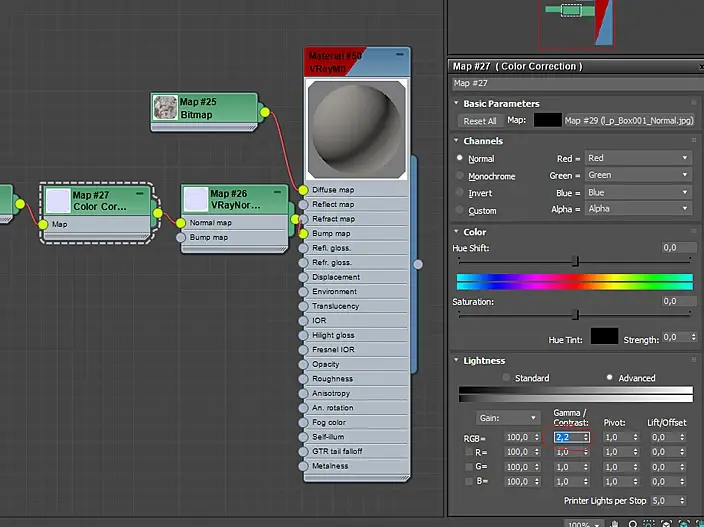The height and width of the screenshot is (527, 704).
Task: Open the Gain mode dropdown
Action: click(x=507, y=418)
